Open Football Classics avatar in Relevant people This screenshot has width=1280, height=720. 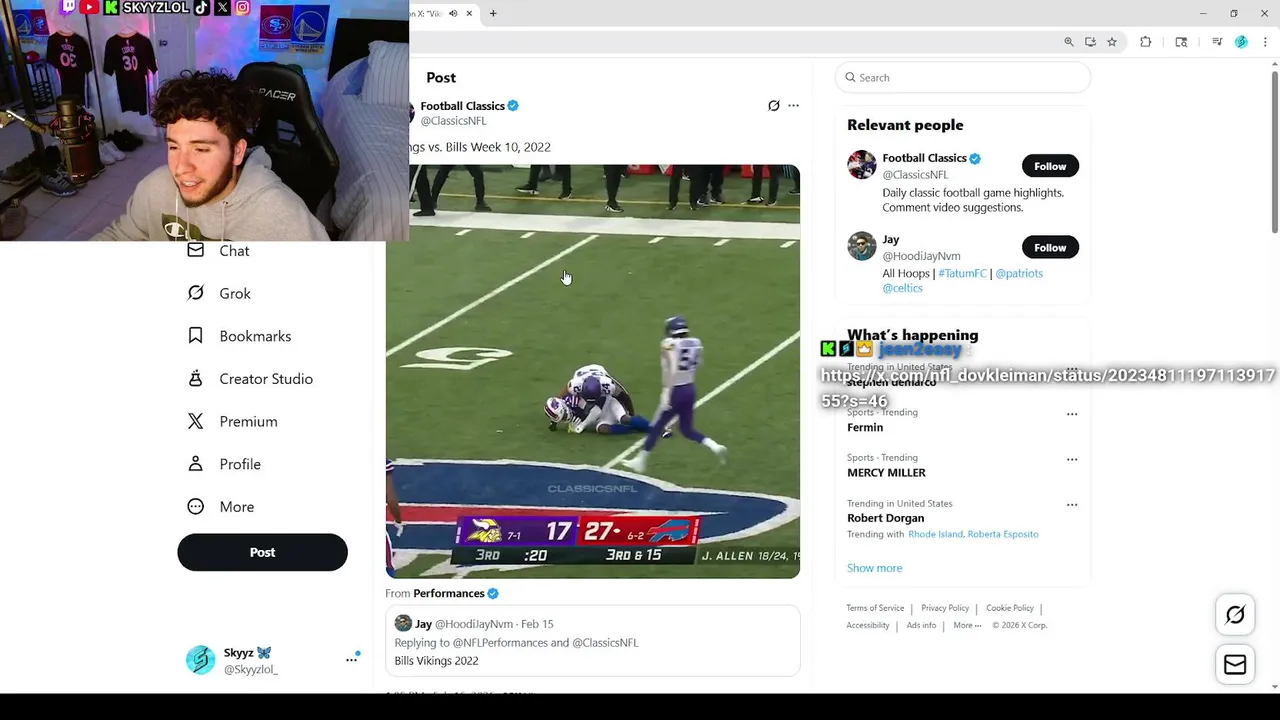pyautogui.click(x=862, y=165)
